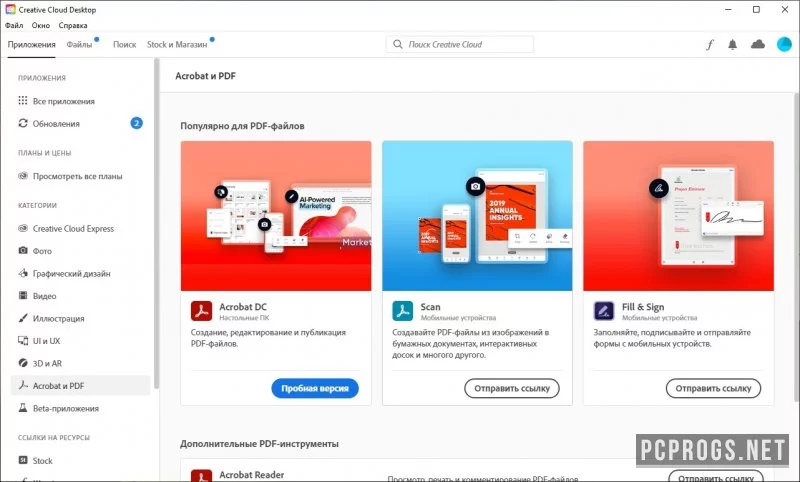800x482 pixels.
Task: Send link for Scan app
Action: point(512,388)
